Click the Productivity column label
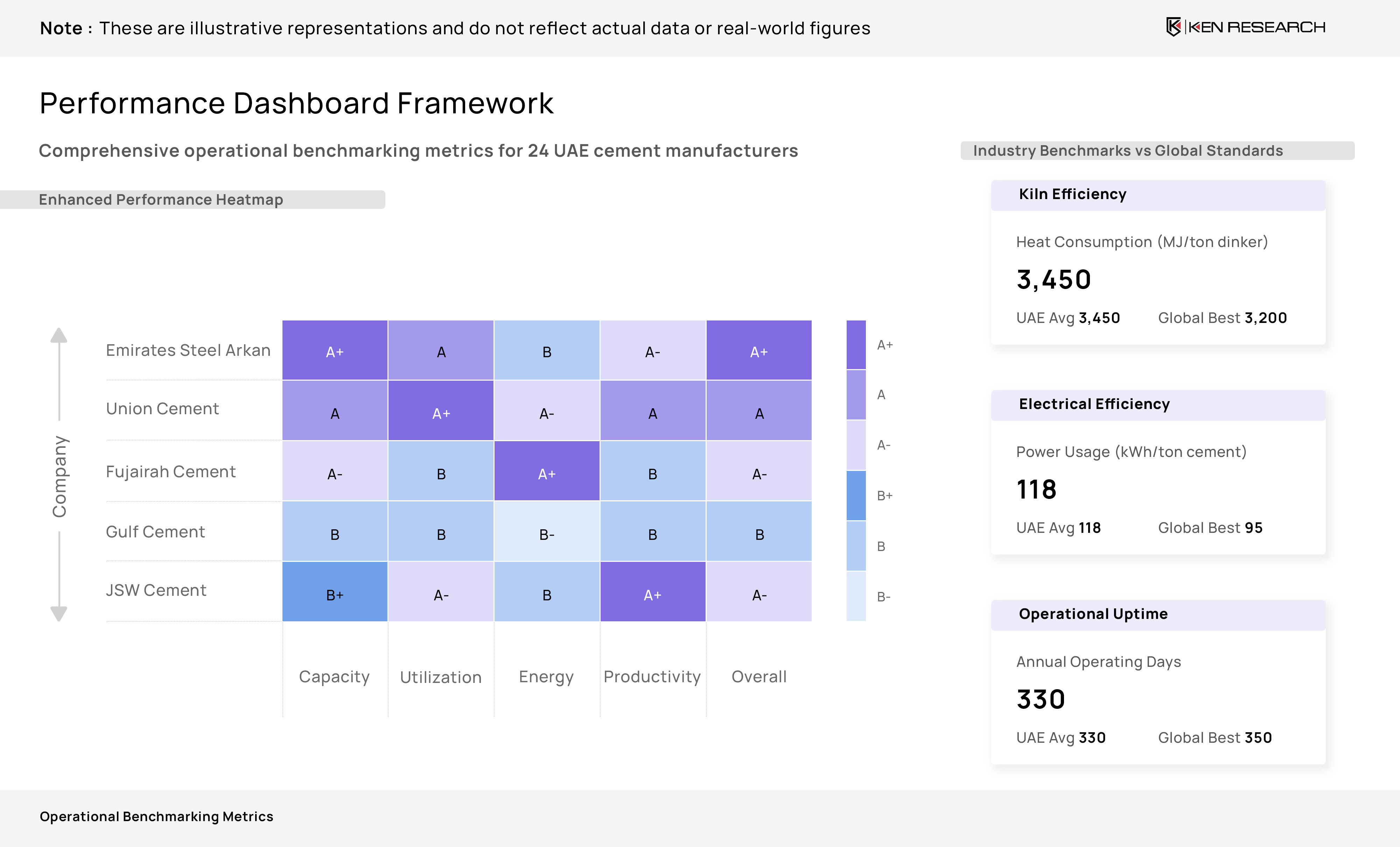This screenshot has width=1400, height=847. tap(652, 677)
